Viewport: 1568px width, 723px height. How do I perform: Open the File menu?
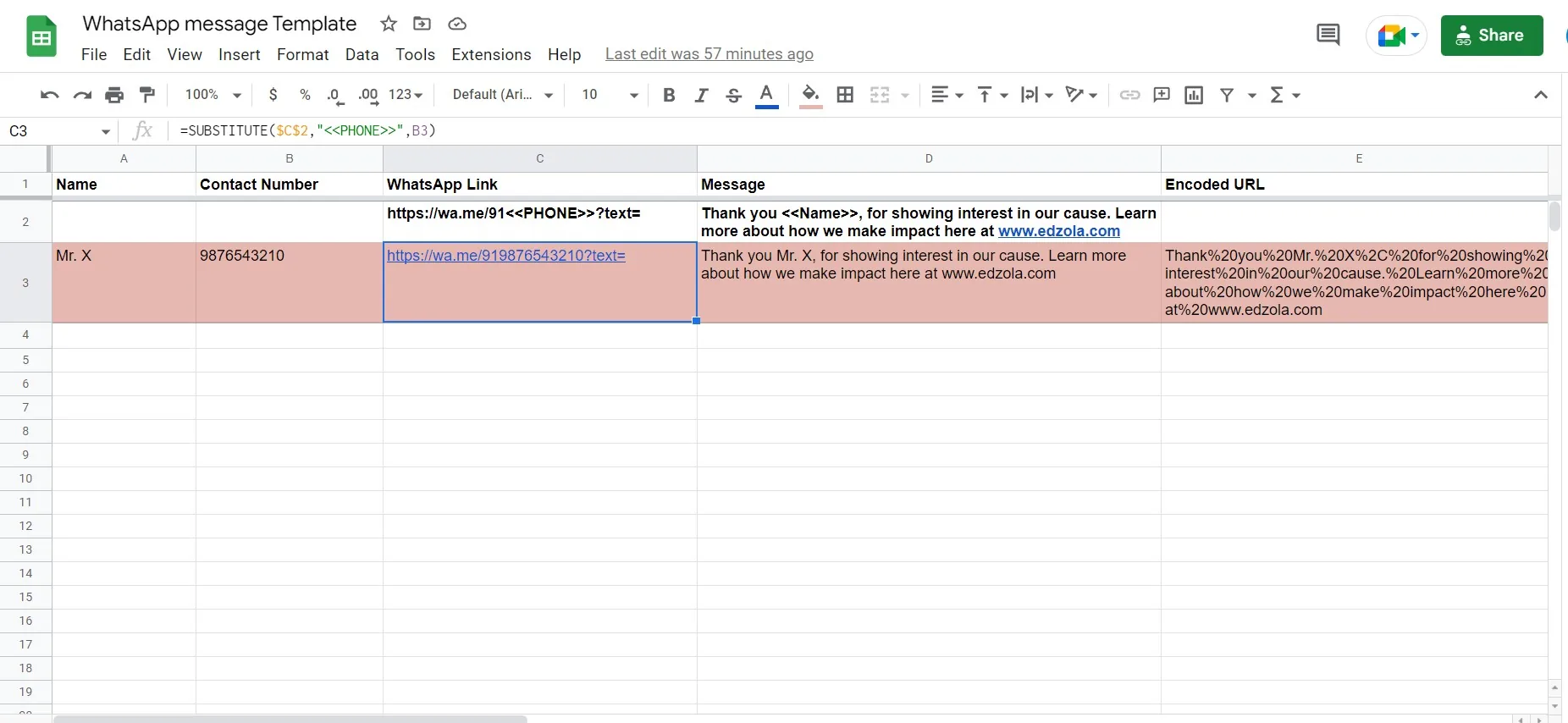[94, 54]
